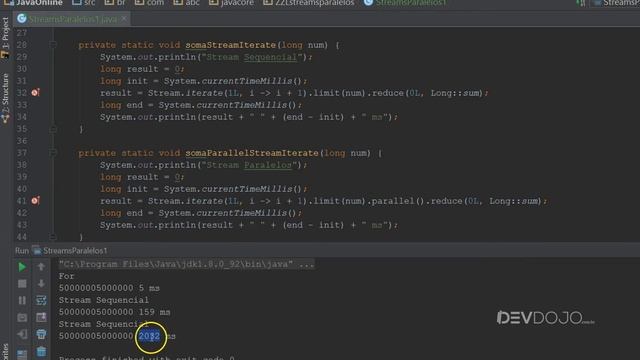
Task: Toggle soft-wrap in run console
Action: [41, 300]
